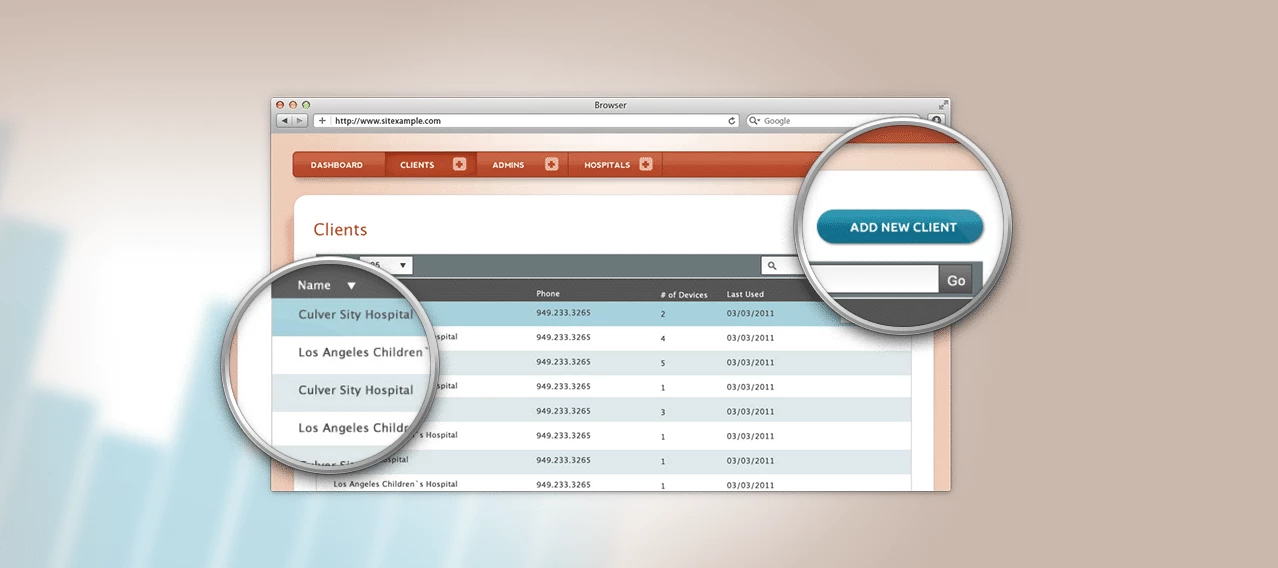Click the magnifier icon in client search
1278x568 pixels.
(x=771, y=266)
